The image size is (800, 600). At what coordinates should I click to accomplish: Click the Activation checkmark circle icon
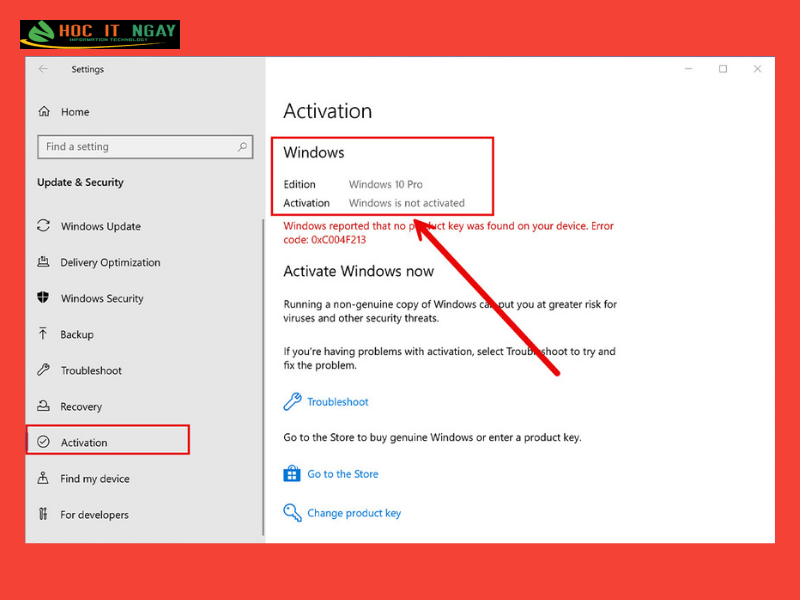[43, 442]
